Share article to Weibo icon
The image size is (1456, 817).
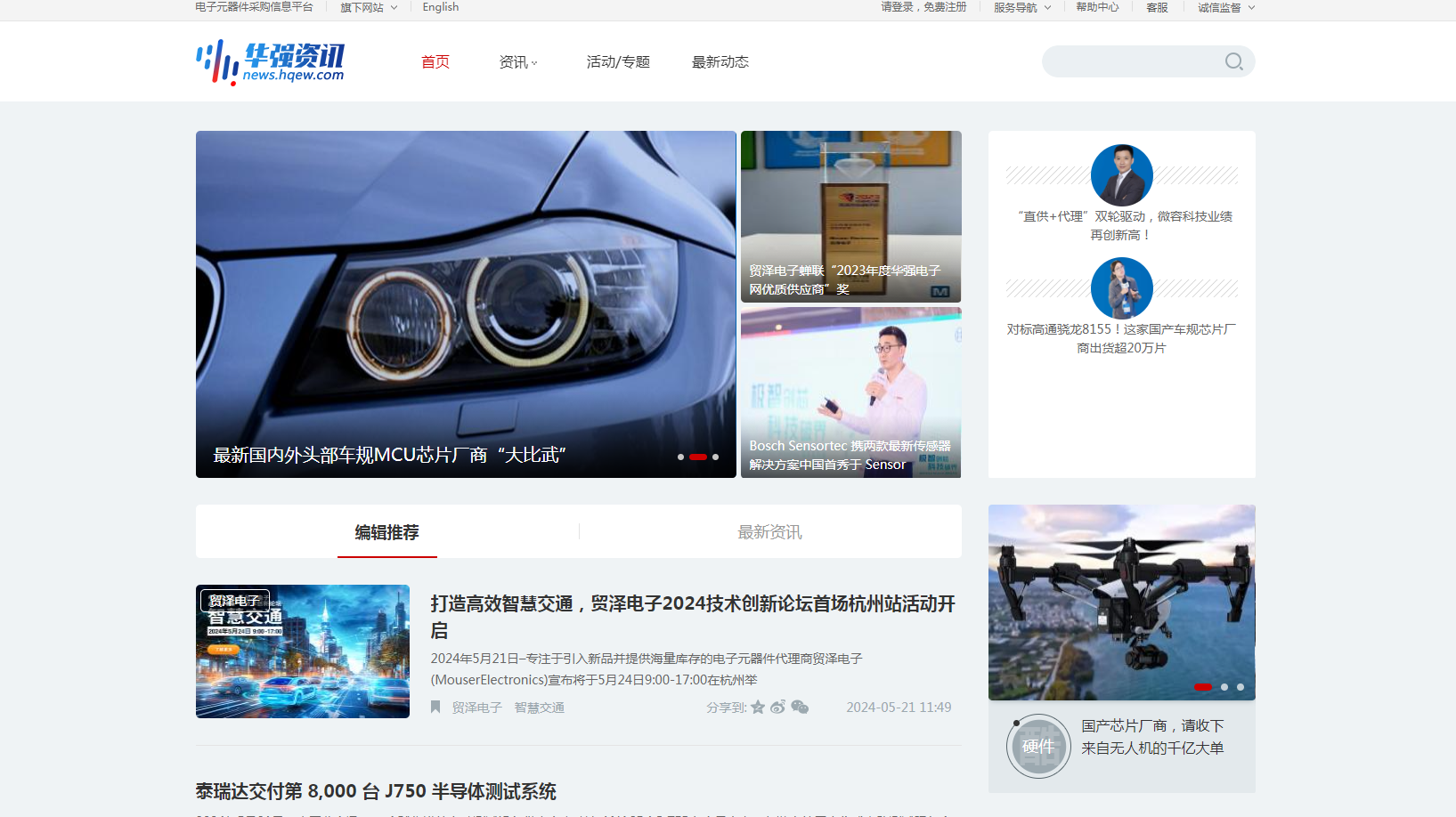tap(778, 707)
